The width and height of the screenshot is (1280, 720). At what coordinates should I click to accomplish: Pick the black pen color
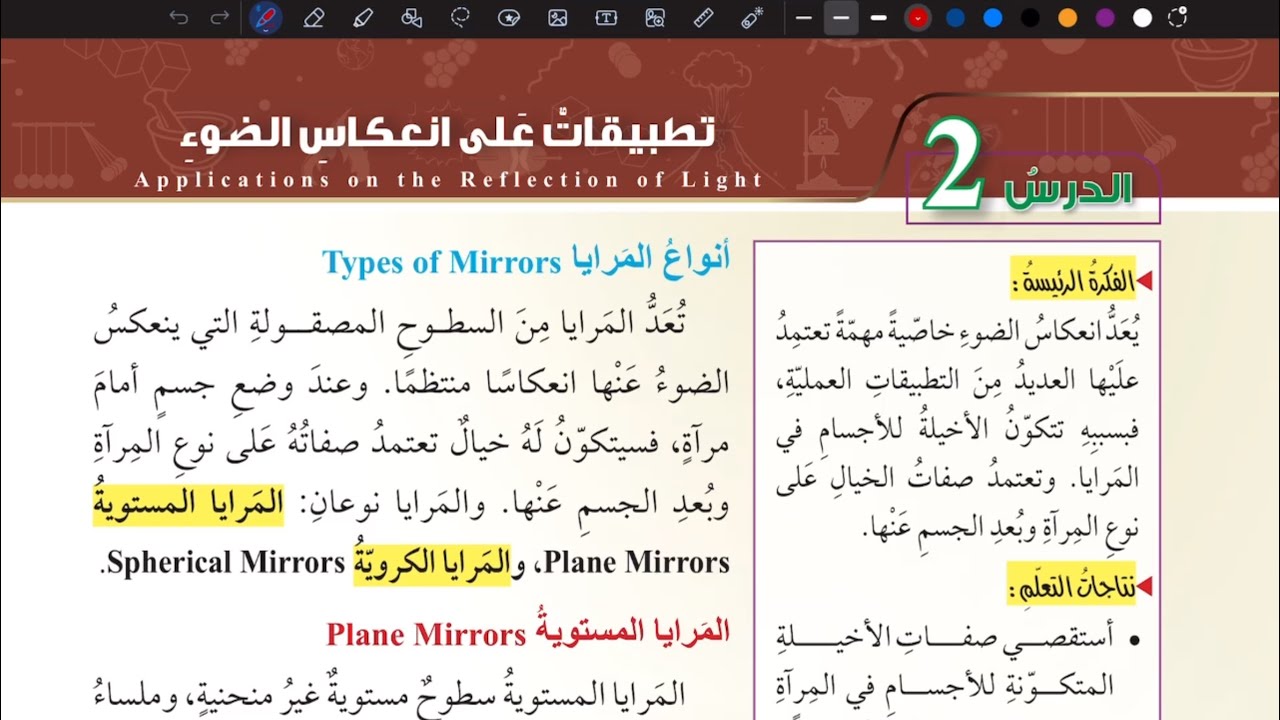coord(1030,18)
